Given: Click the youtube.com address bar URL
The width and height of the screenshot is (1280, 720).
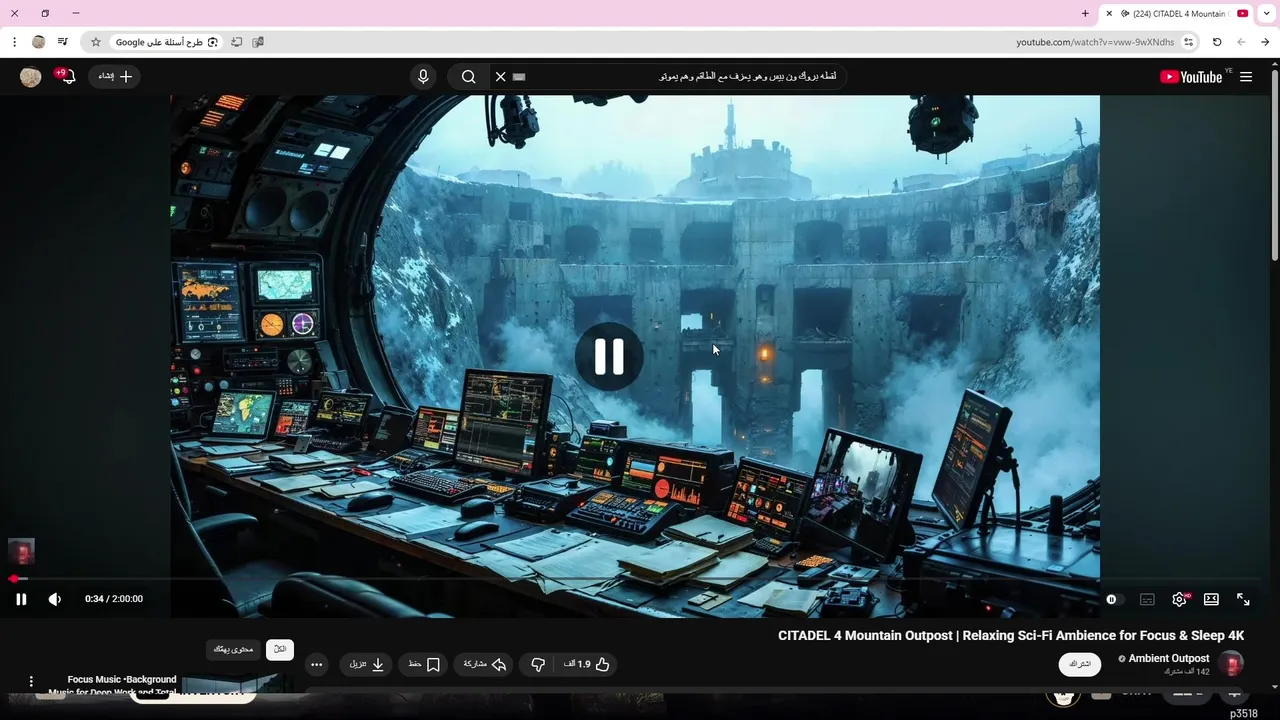Looking at the screenshot, I should tap(1095, 42).
